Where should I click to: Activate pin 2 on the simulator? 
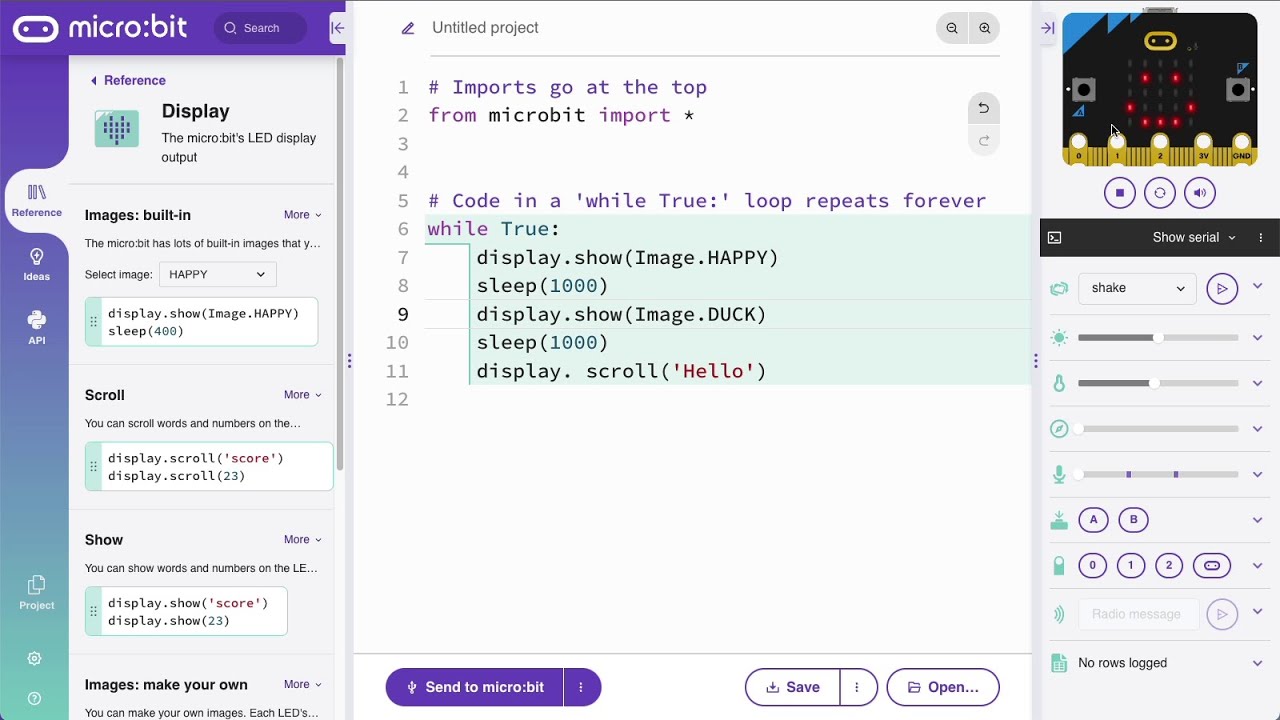pyautogui.click(x=1169, y=565)
